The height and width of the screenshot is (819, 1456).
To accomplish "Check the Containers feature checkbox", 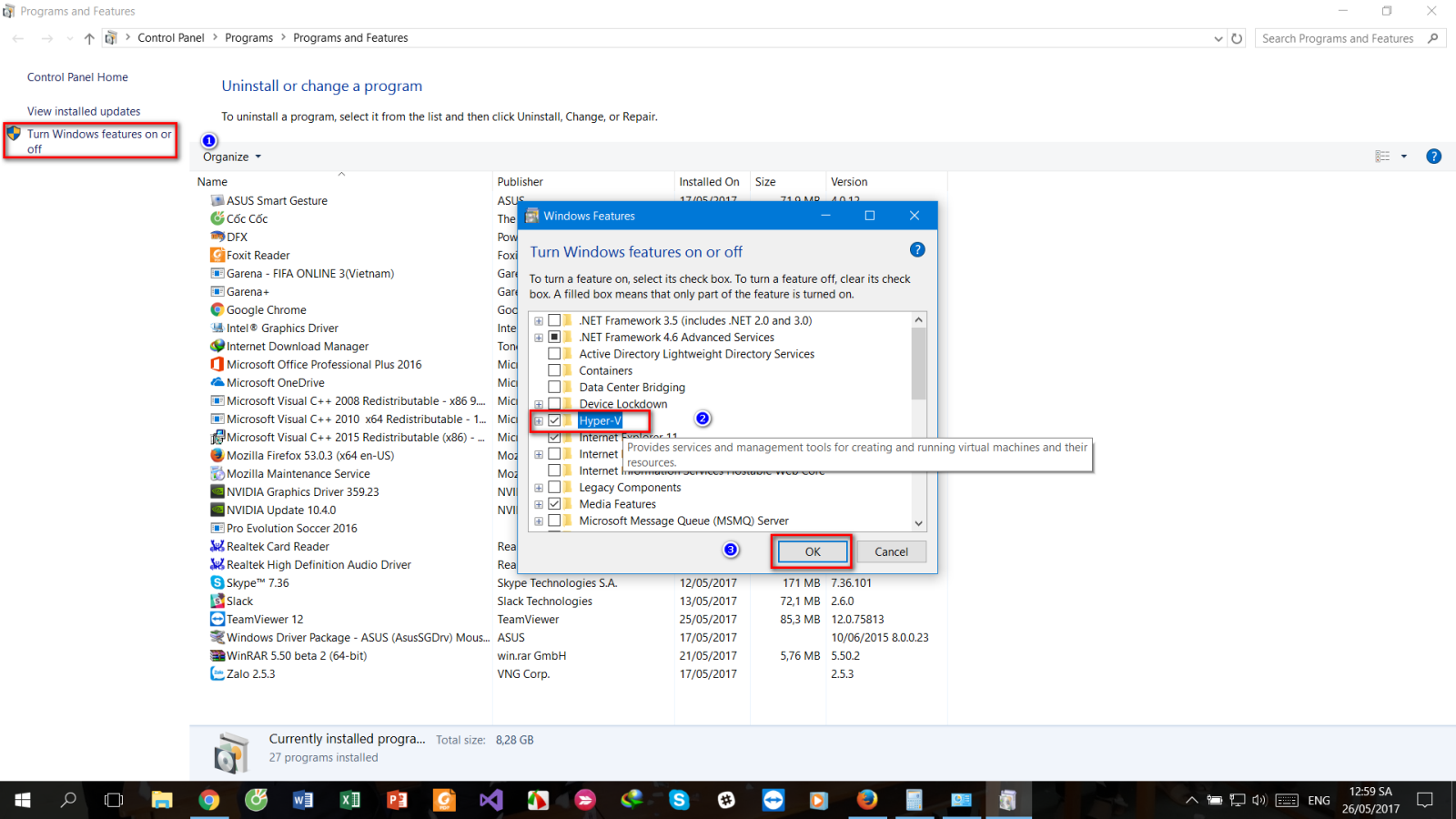I will pyautogui.click(x=554, y=370).
